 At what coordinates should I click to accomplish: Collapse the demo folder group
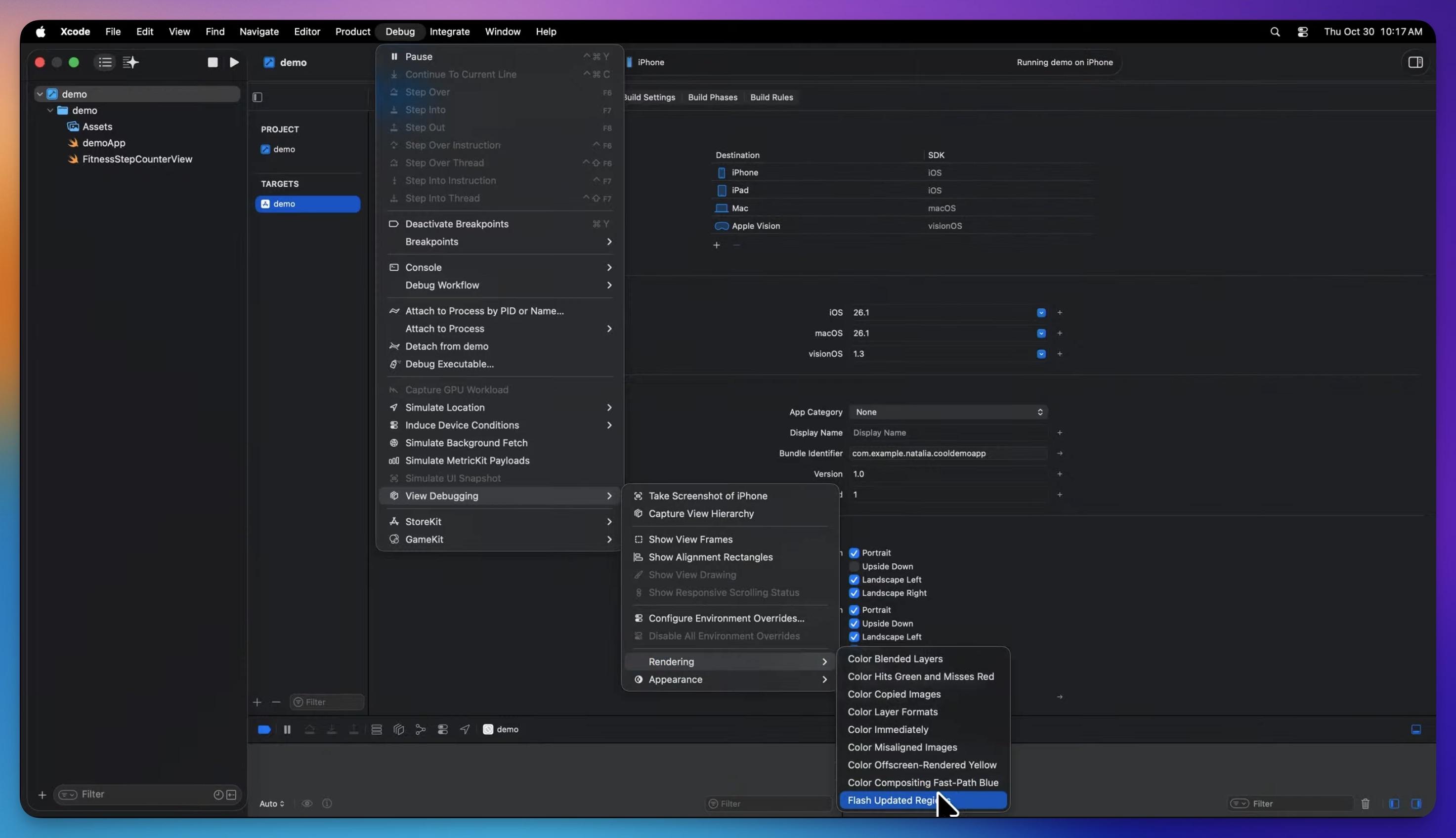pyautogui.click(x=50, y=110)
